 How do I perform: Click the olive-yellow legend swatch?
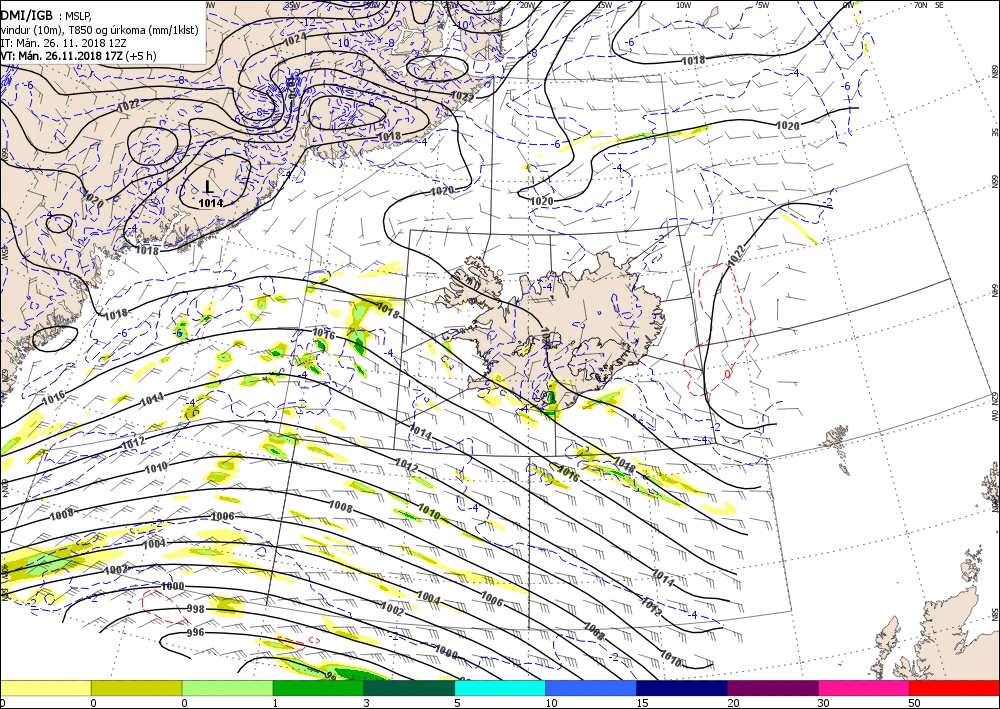pyautogui.click(x=136, y=688)
